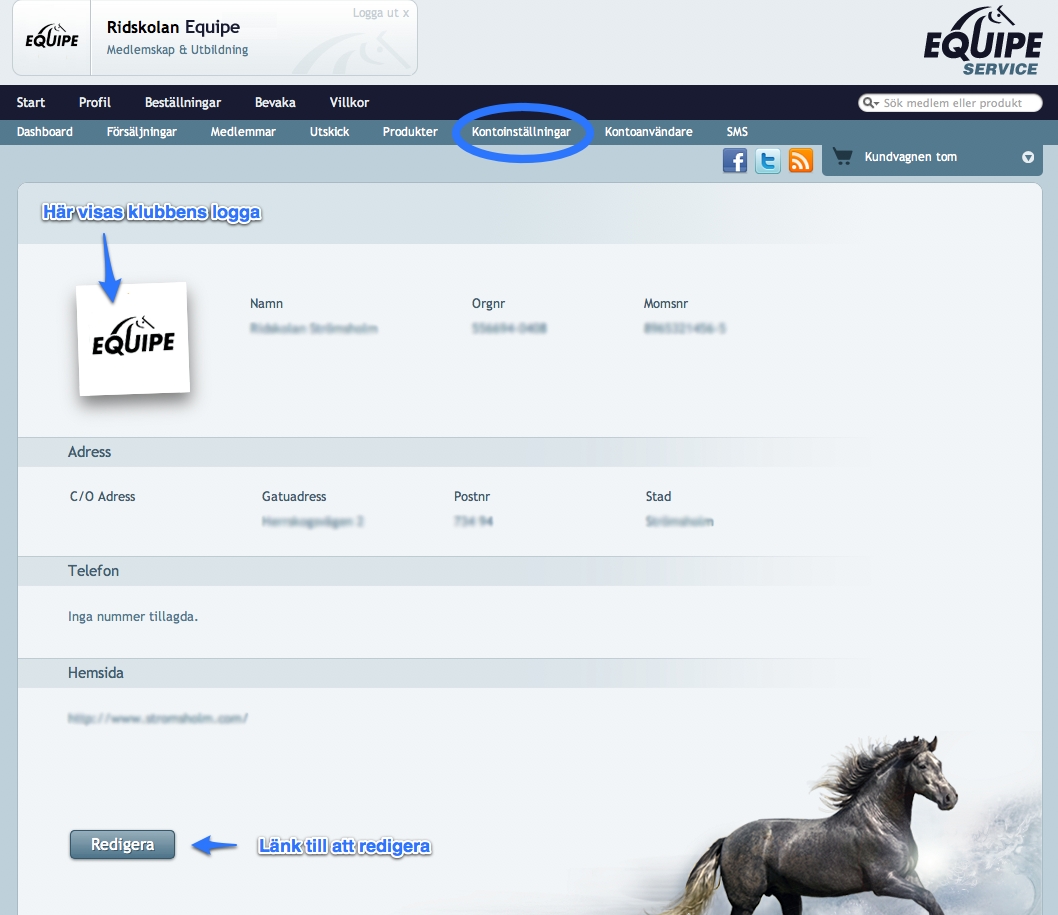The height and width of the screenshot is (915, 1058).
Task: Click the Ridskolan Equipe title
Action: point(173,27)
